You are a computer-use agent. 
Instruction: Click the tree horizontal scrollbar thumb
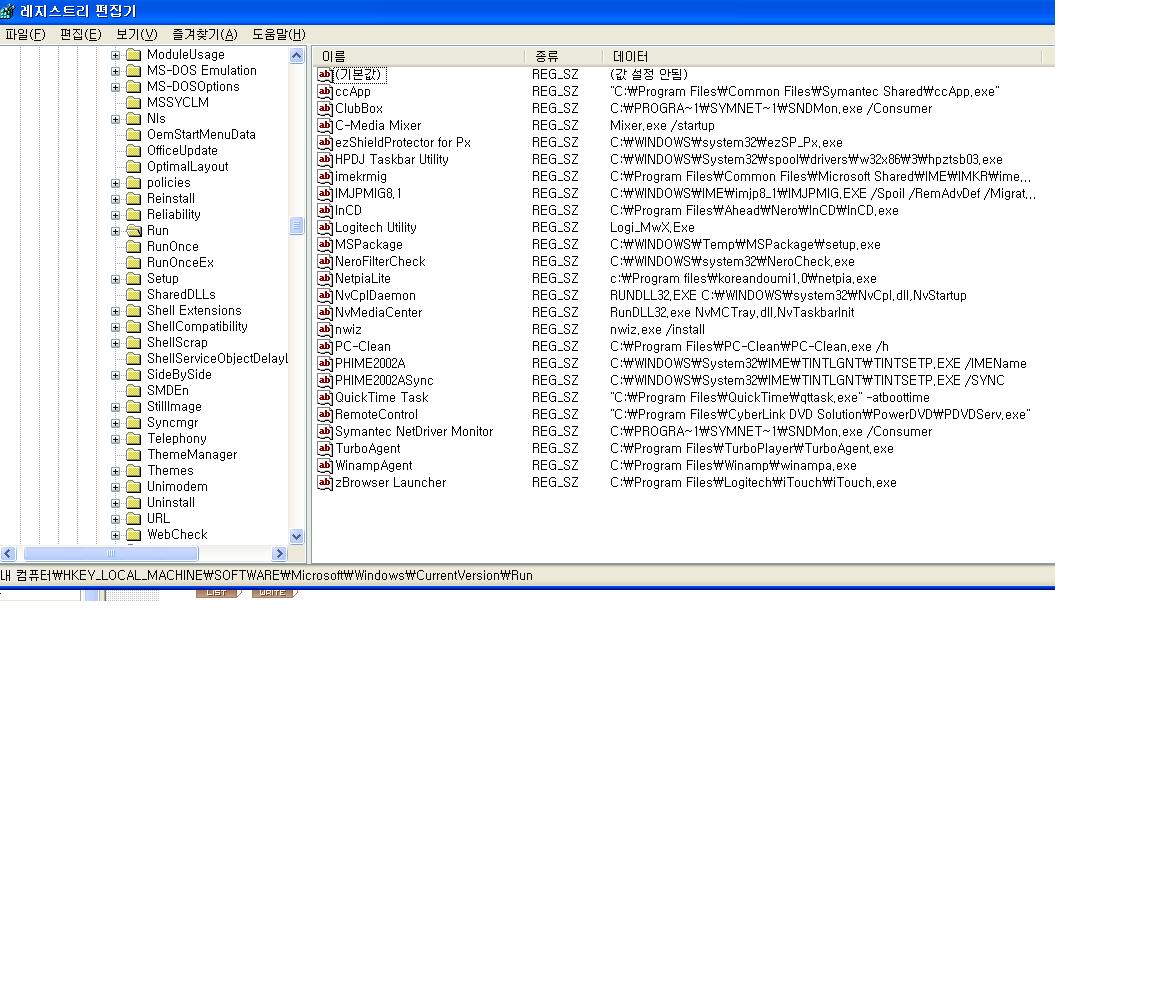[x=111, y=553]
